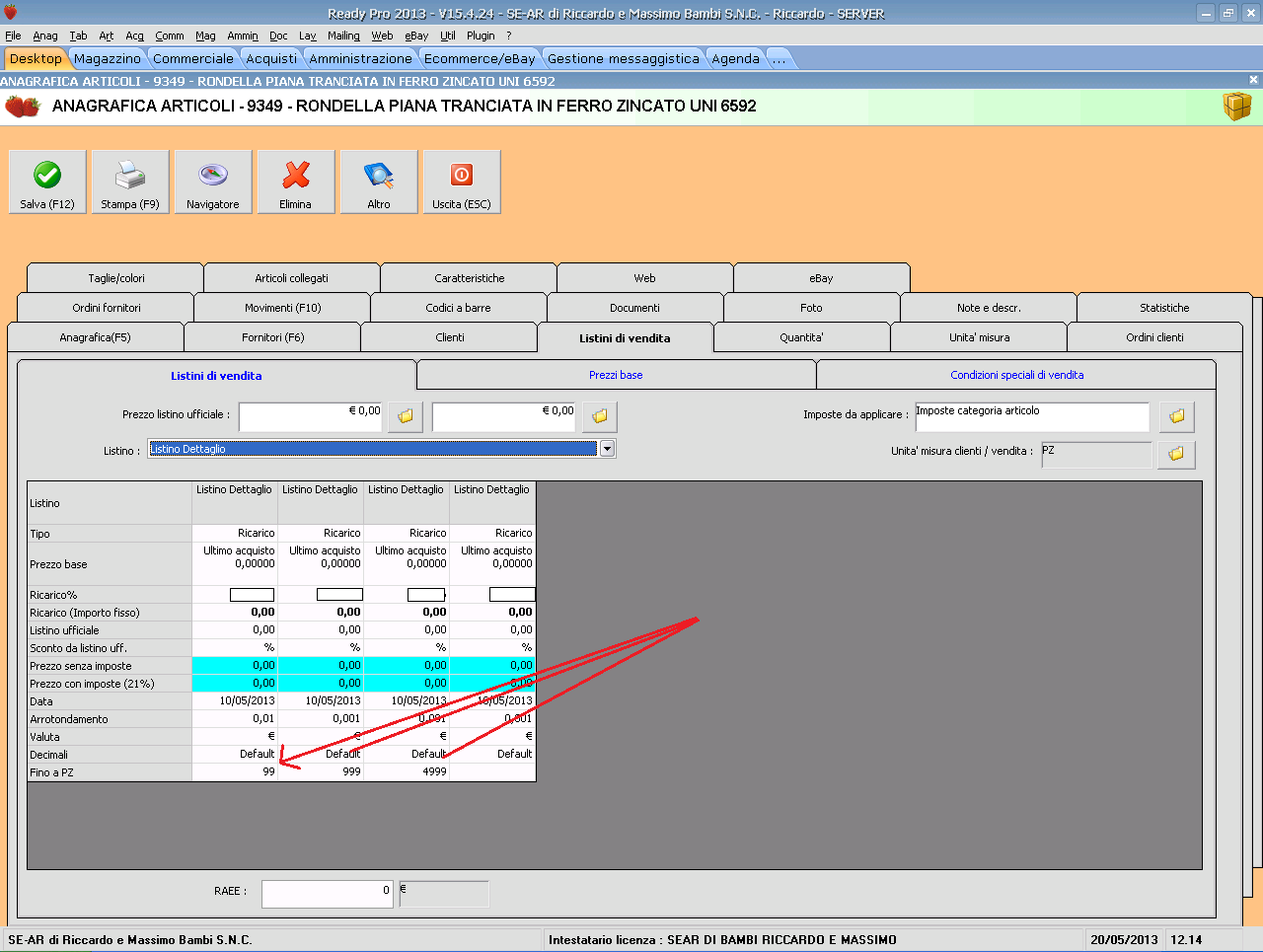Open the File menu

(x=13, y=36)
